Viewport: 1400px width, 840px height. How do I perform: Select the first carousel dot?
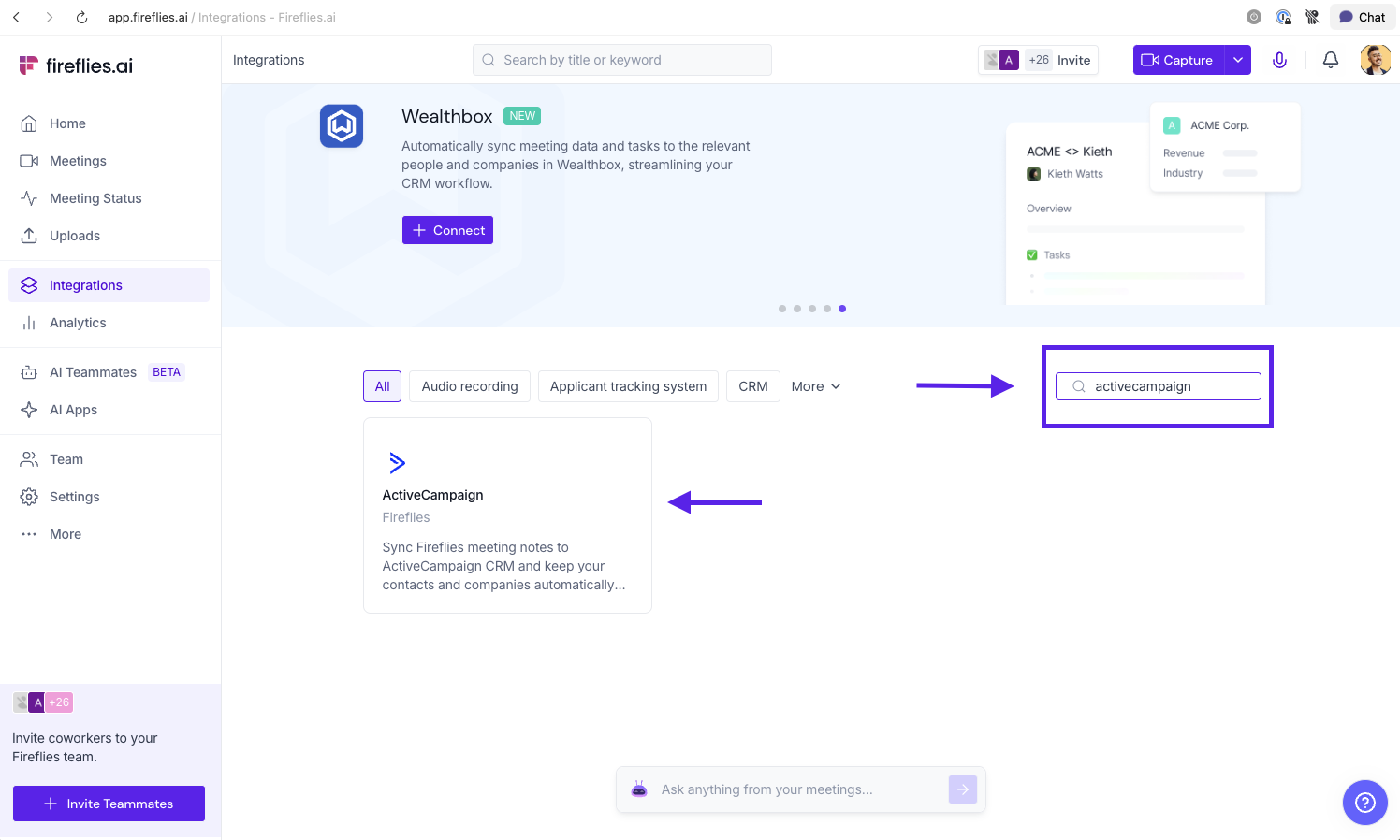pyautogui.click(x=782, y=309)
